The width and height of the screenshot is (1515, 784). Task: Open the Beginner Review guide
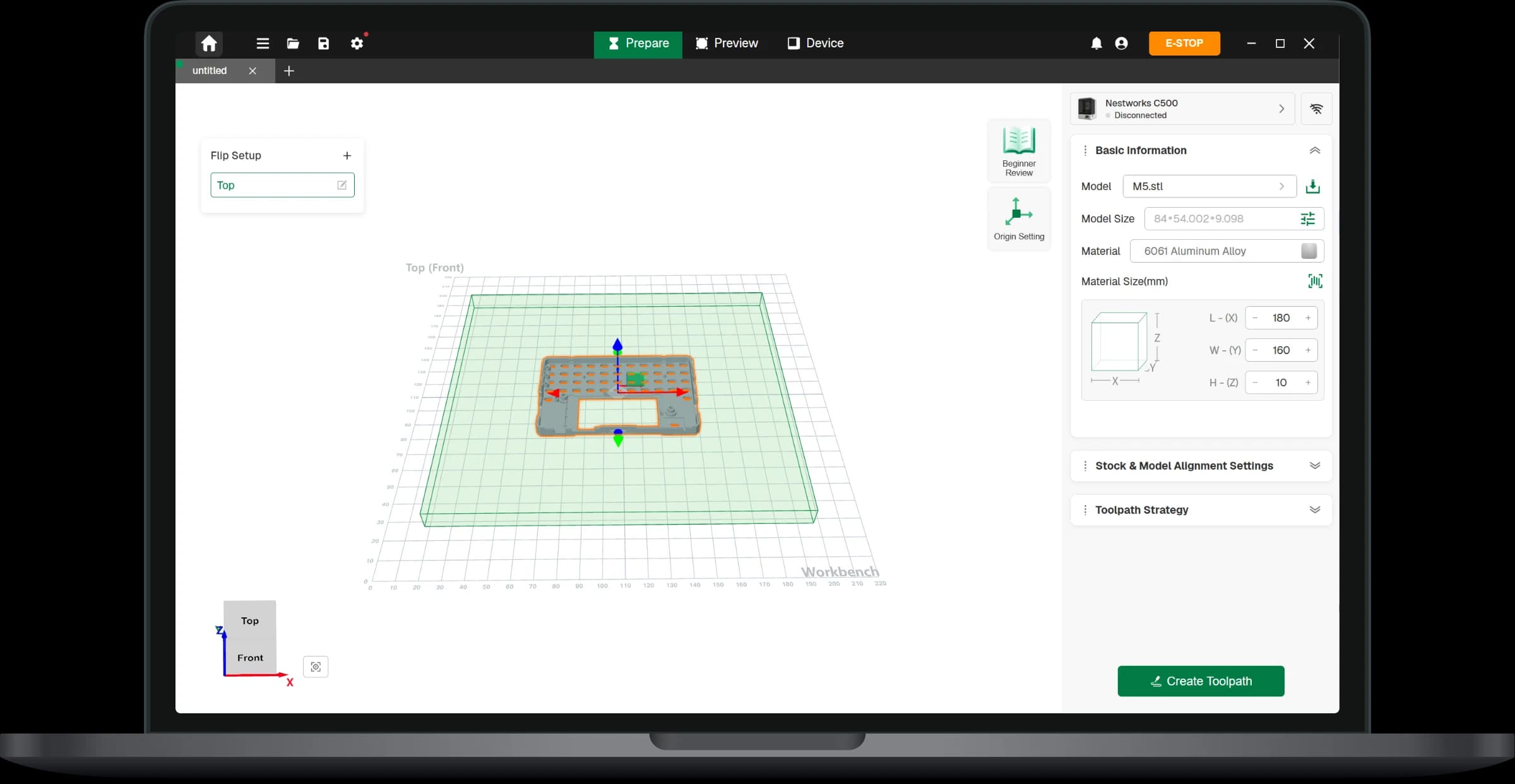point(1019,151)
